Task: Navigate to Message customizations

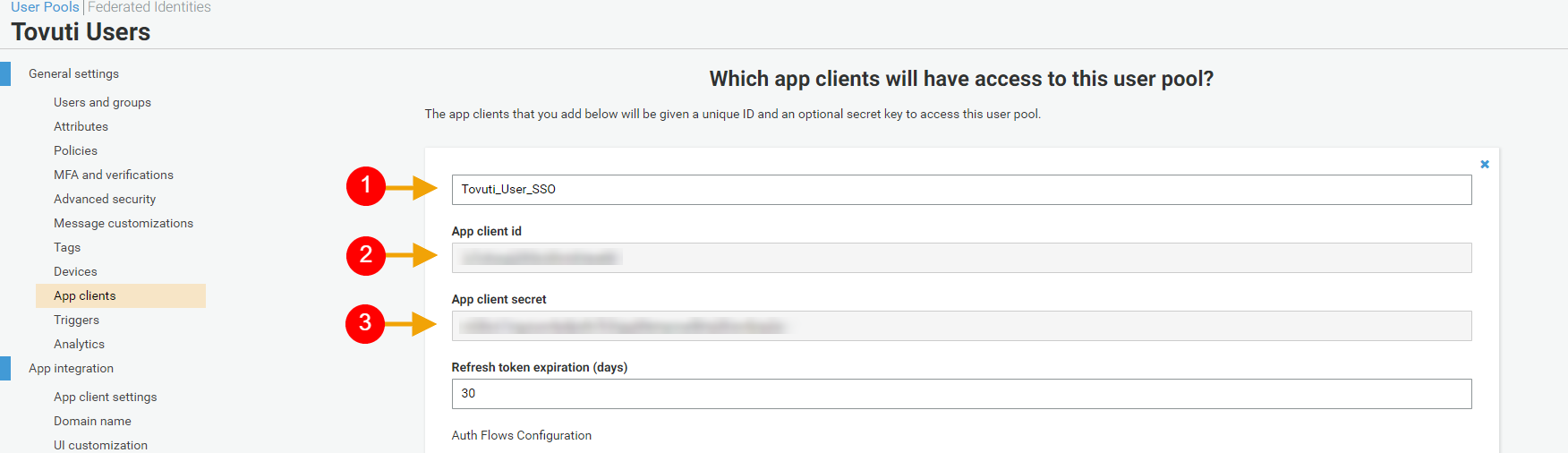Action: coord(124,223)
